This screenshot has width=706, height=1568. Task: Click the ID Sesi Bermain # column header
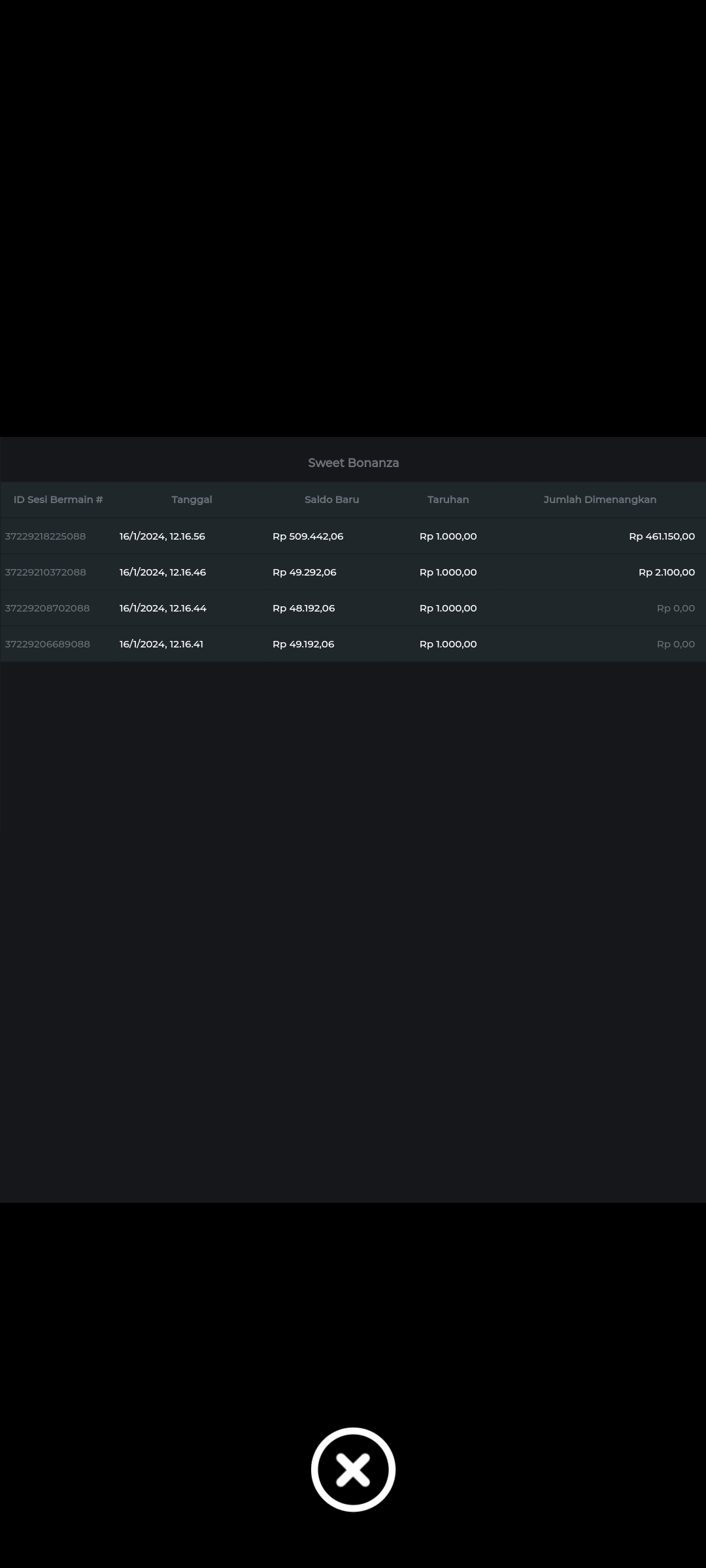pyautogui.click(x=58, y=499)
